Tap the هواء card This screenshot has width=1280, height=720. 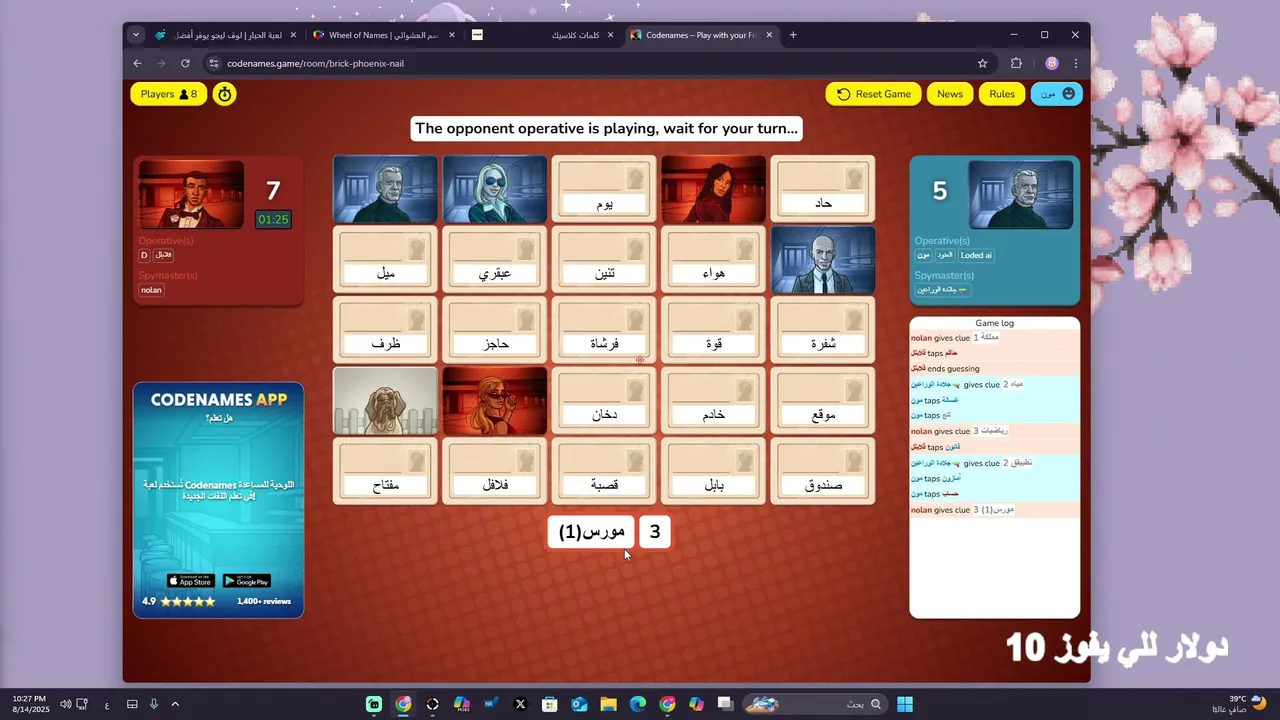(714, 260)
